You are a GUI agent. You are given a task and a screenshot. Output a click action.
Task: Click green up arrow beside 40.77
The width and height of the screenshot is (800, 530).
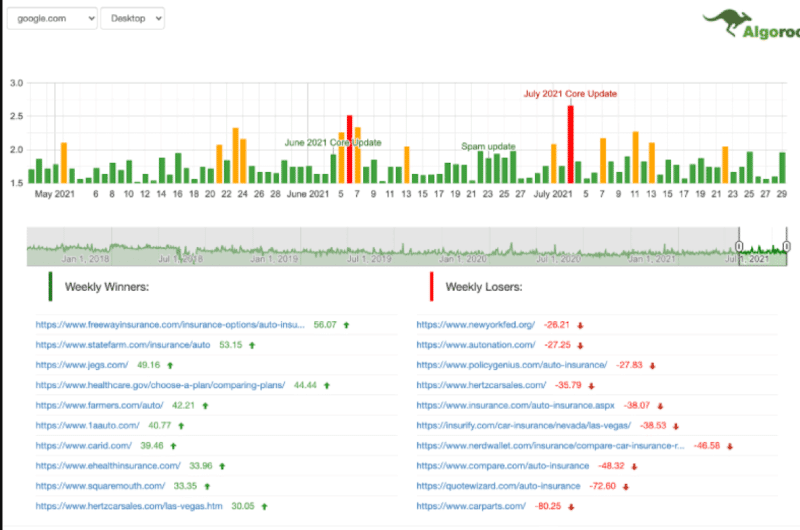click(181, 426)
